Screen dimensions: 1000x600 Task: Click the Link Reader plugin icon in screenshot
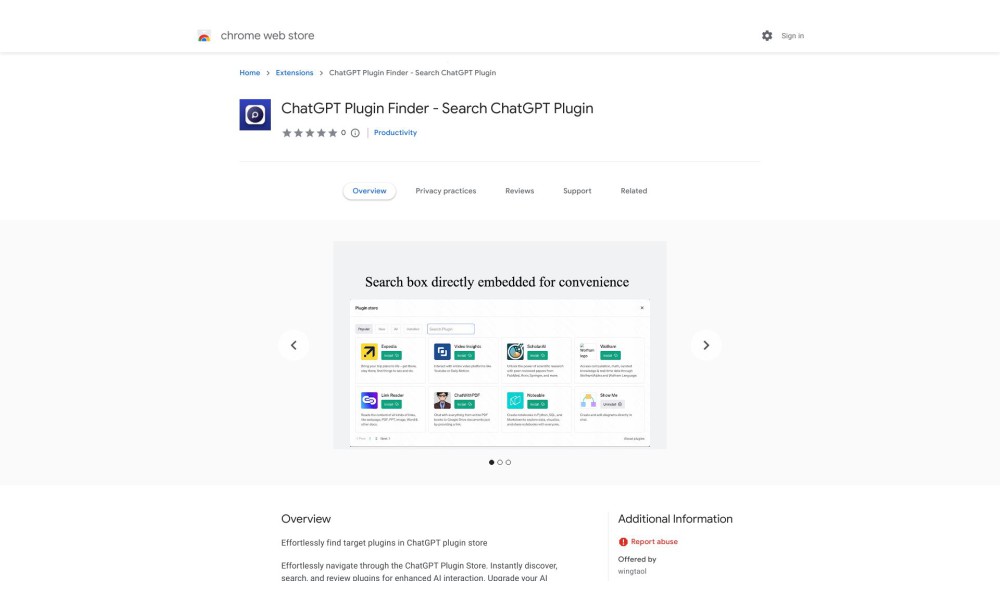click(369, 400)
